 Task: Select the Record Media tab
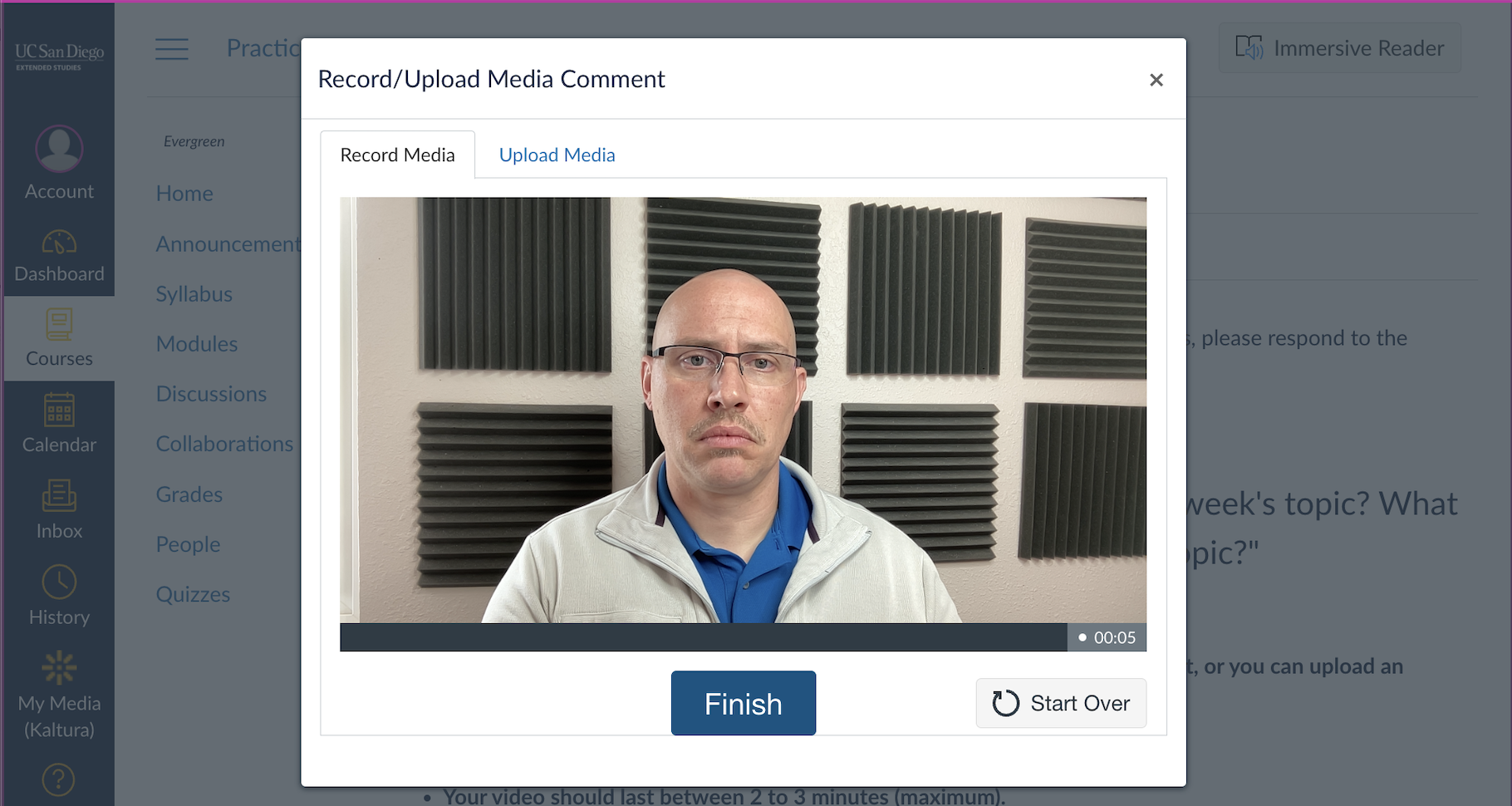point(398,155)
